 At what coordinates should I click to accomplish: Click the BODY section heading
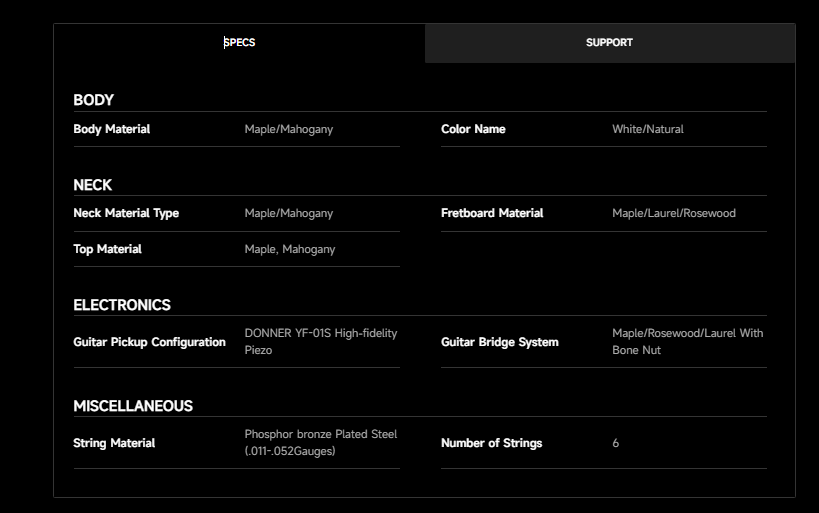point(93,100)
